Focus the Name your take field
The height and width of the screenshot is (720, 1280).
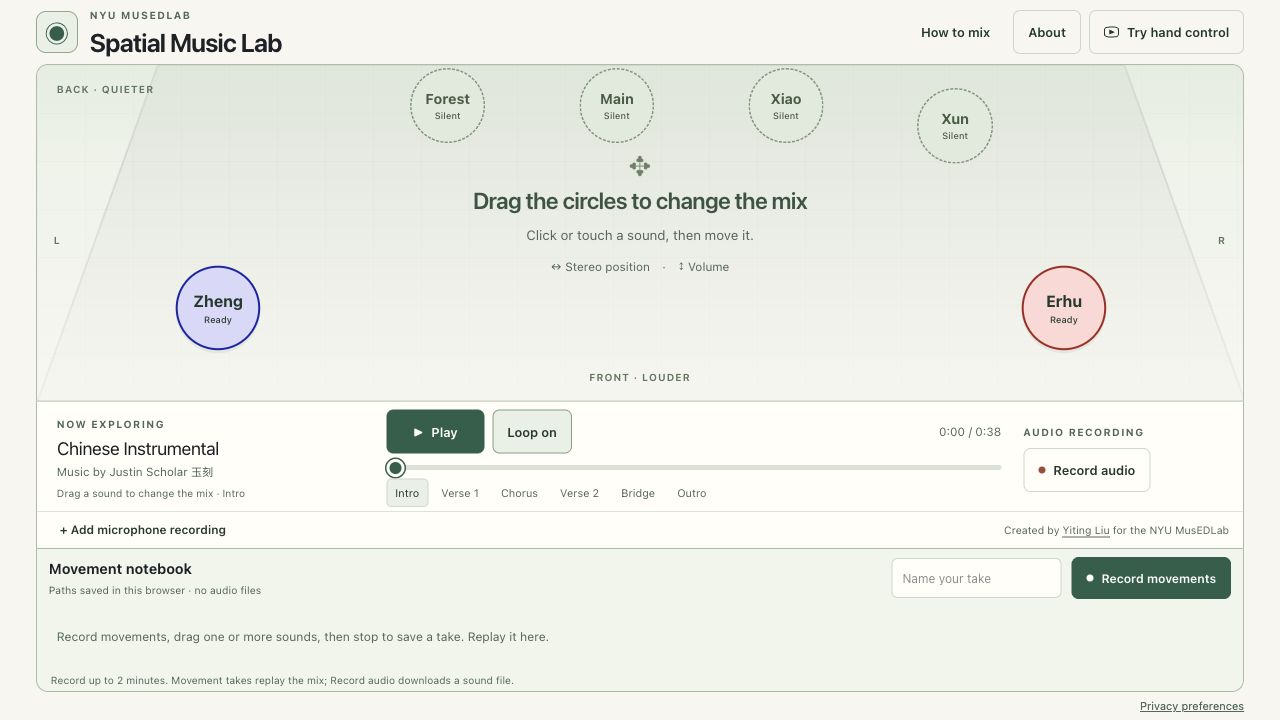tap(976, 578)
